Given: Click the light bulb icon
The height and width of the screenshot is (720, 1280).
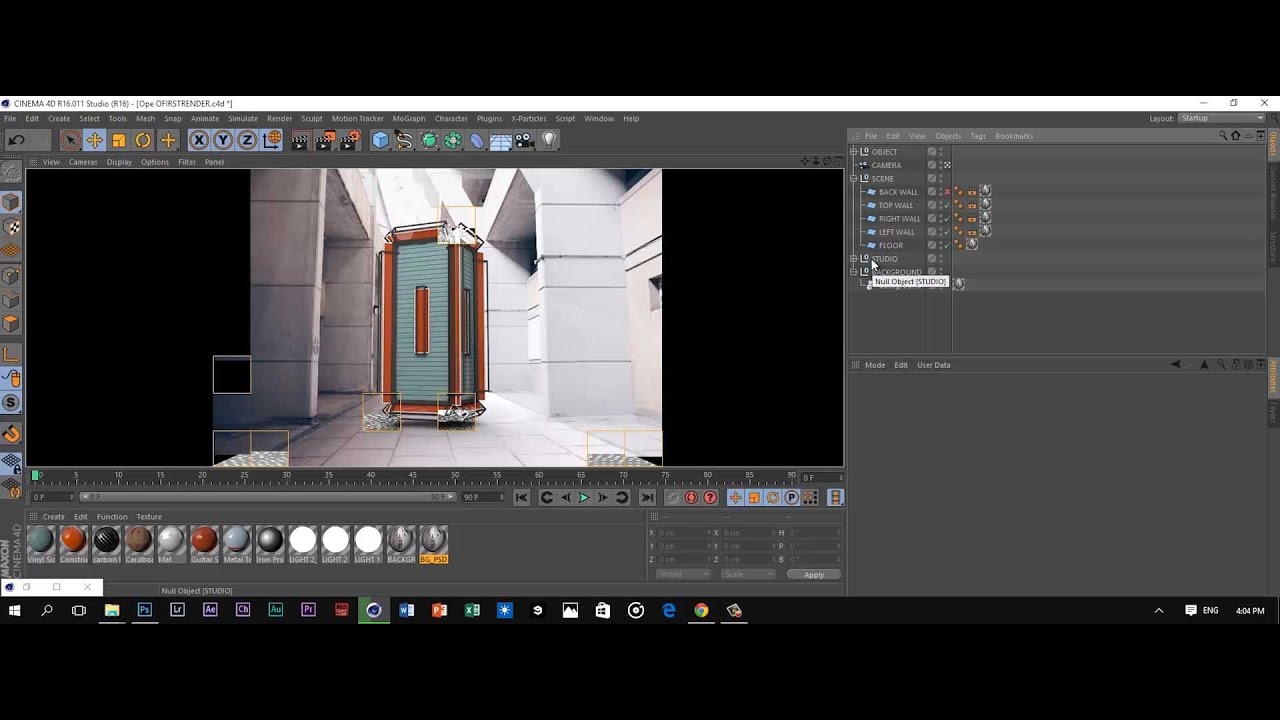Looking at the screenshot, I should pyautogui.click(x=549, y=141).
